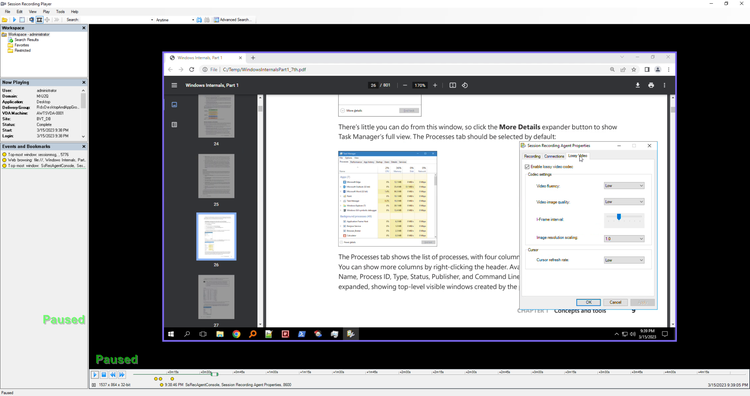
Task: Click the PDF download icon
Action: [638, 85]
